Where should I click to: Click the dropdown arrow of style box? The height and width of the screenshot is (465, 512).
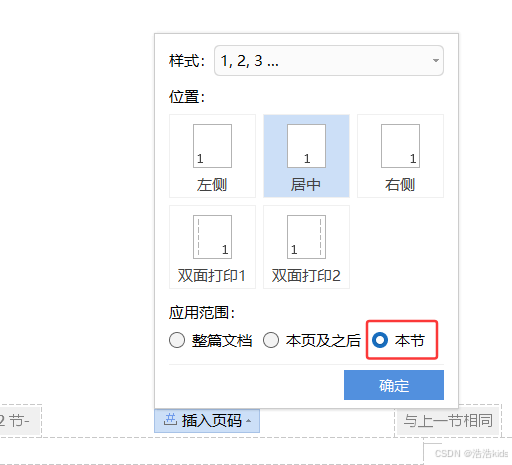click(x=435, y=61)
